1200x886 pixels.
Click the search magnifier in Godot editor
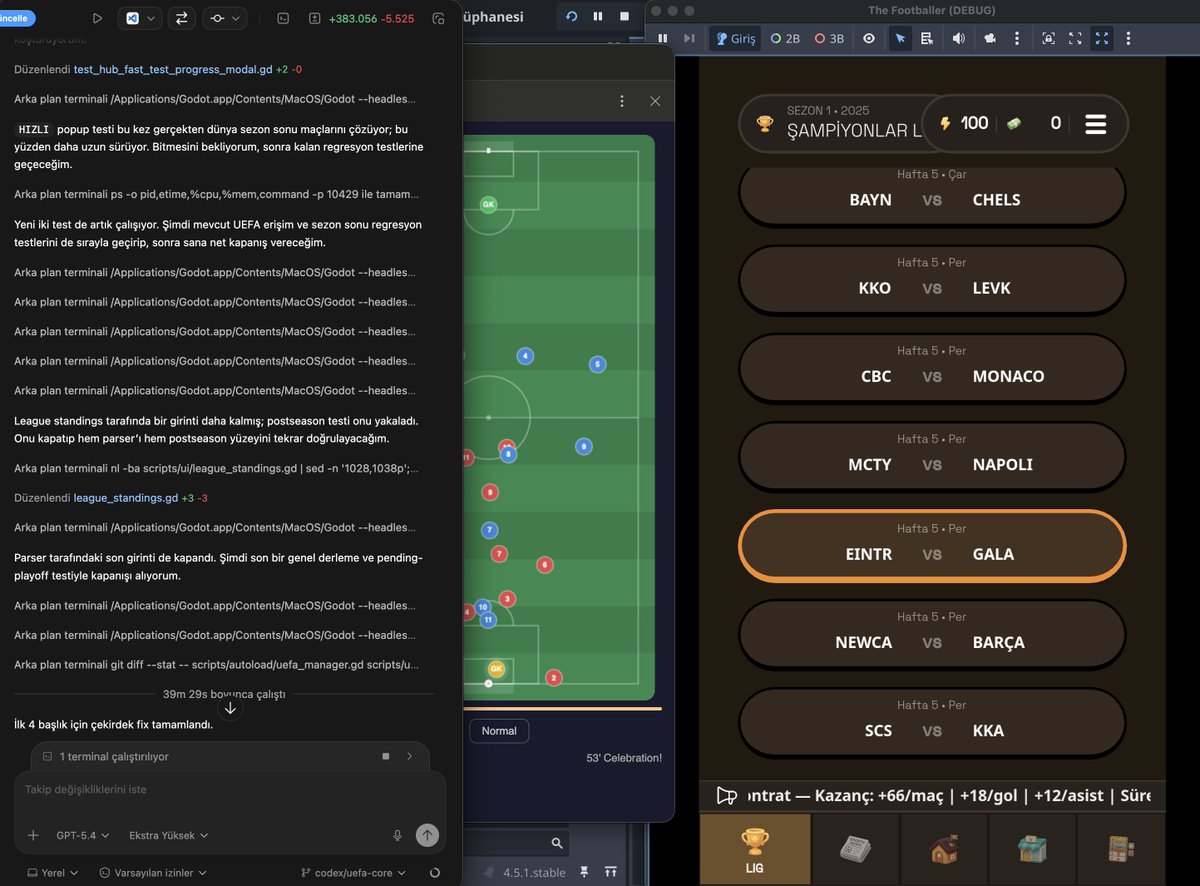point(558,843)
